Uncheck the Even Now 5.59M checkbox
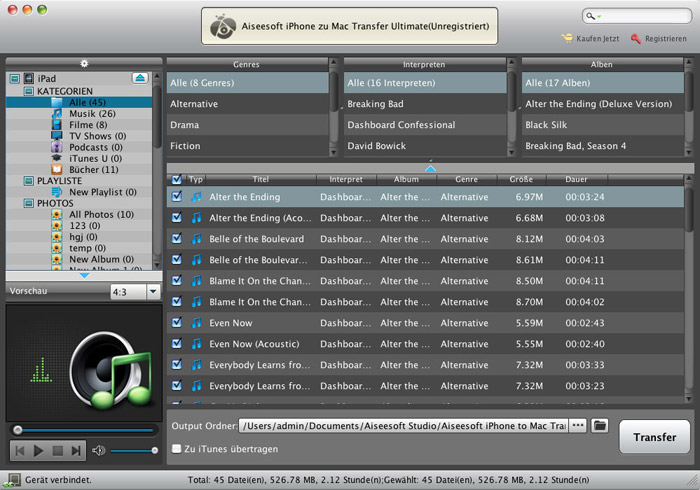 pyautogui.click(x=177, y=322)
